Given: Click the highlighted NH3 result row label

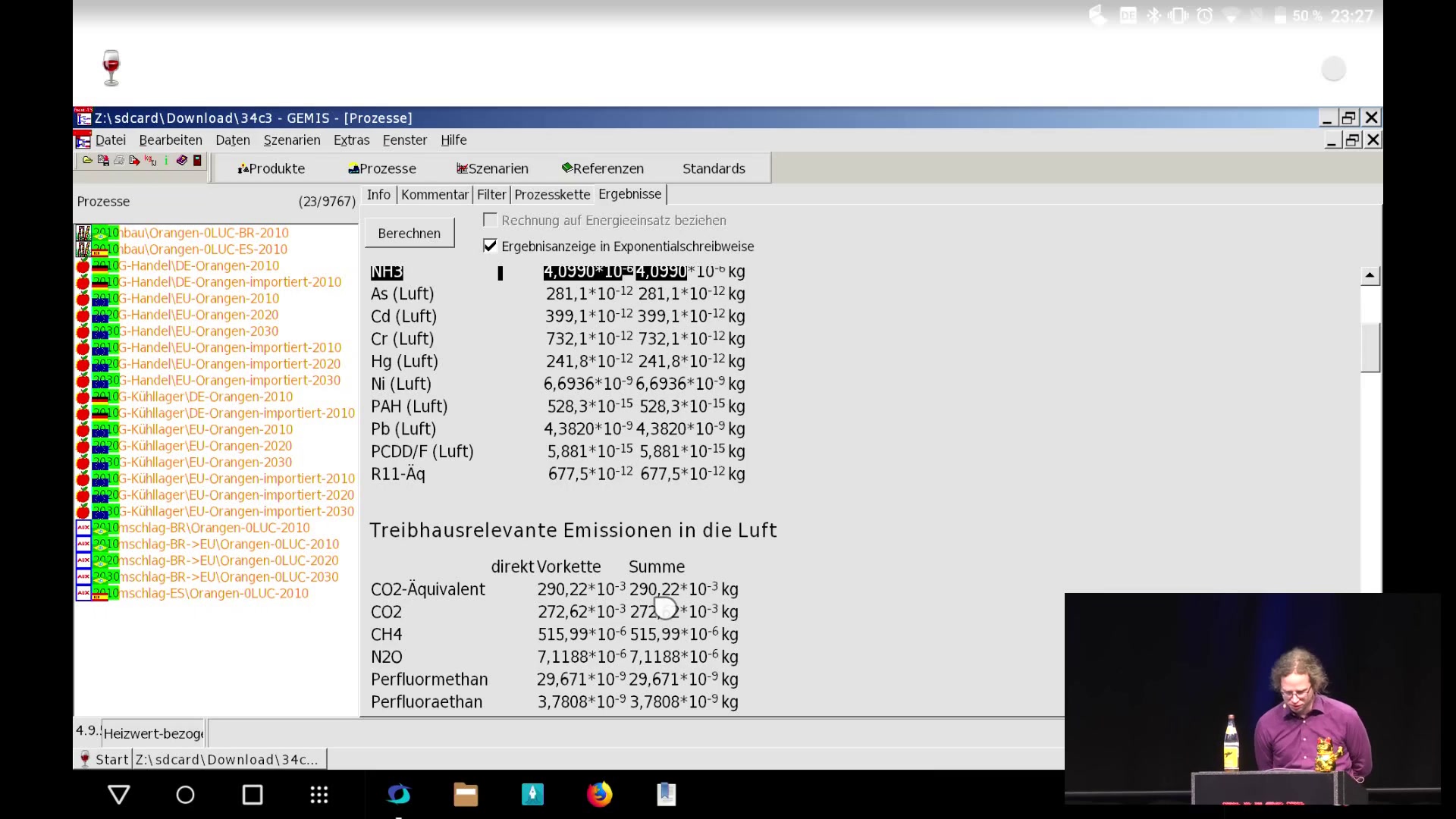Looking at the screenshot, I should click(387, 271).
